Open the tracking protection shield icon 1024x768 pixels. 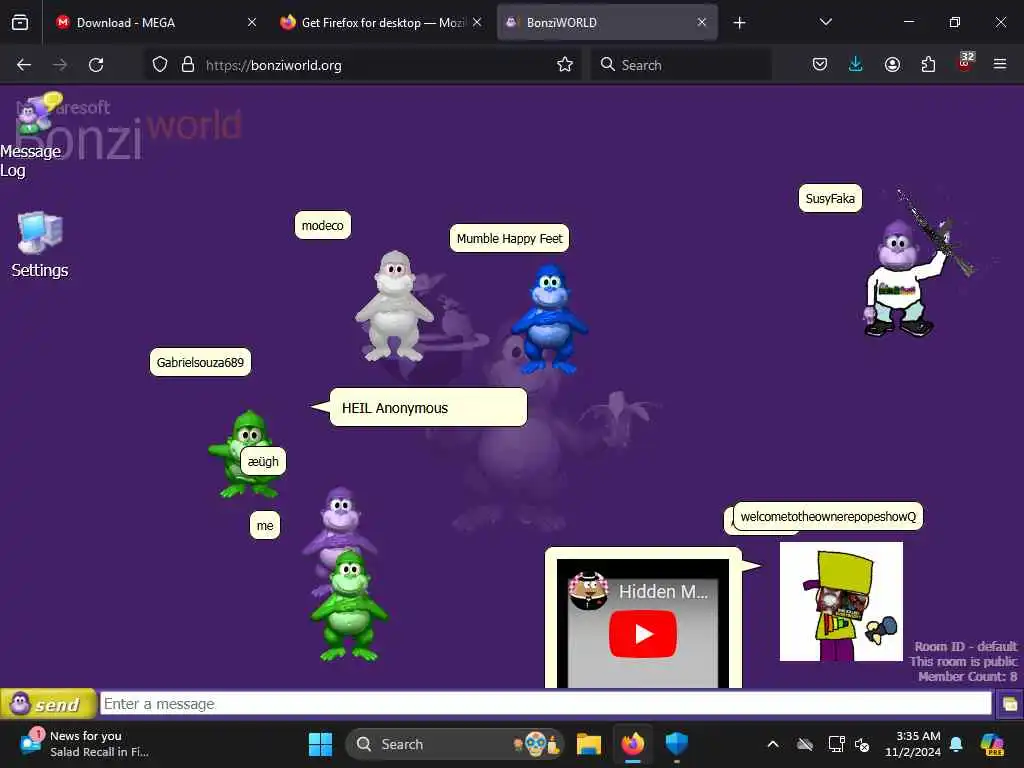[160, 65]
